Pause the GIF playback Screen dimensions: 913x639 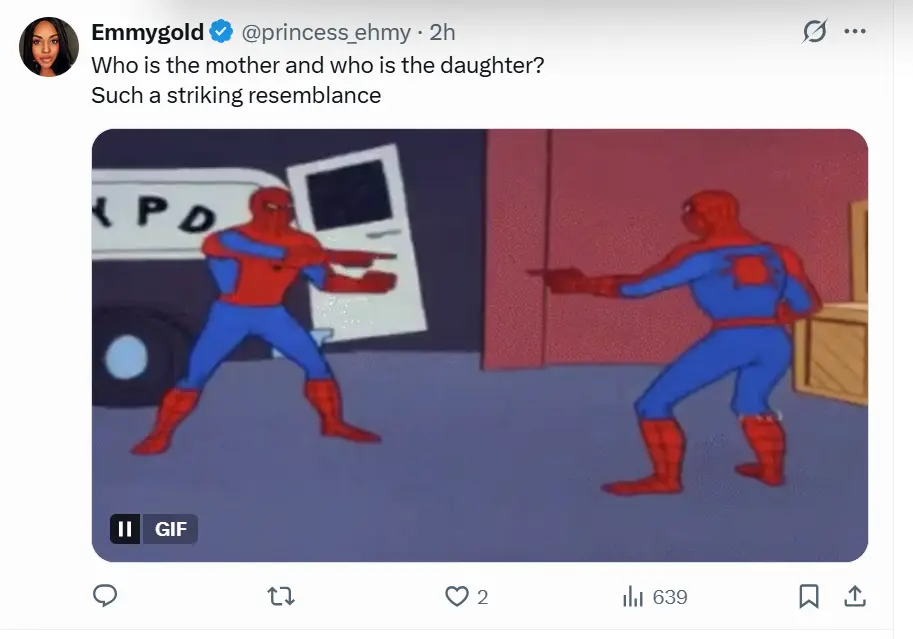[x=125, y=529]
